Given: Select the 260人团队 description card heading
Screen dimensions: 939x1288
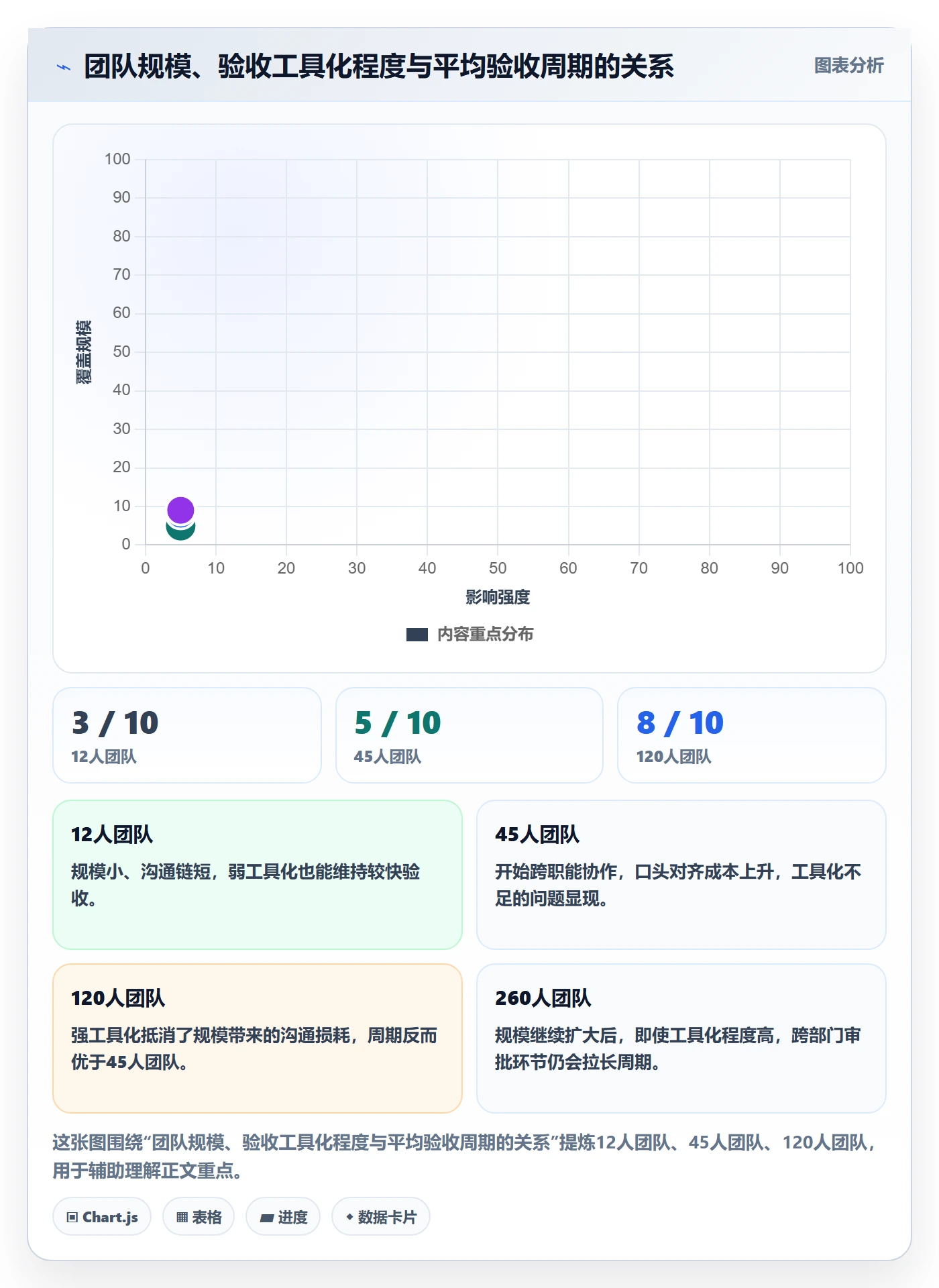Looking at the screenshot, I should pyautogui.click(x=543, y=998).
